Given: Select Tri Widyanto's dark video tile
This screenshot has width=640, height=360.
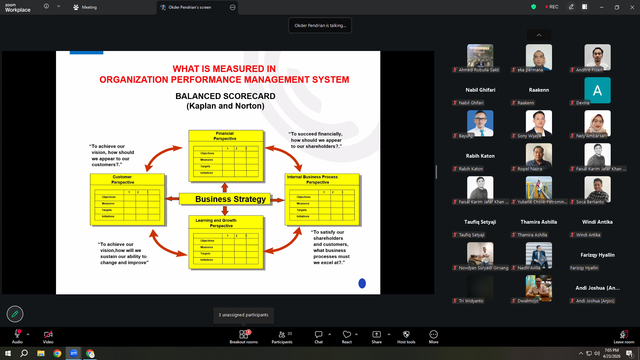Looking at the screenshot, I should (x=480, y=289).
